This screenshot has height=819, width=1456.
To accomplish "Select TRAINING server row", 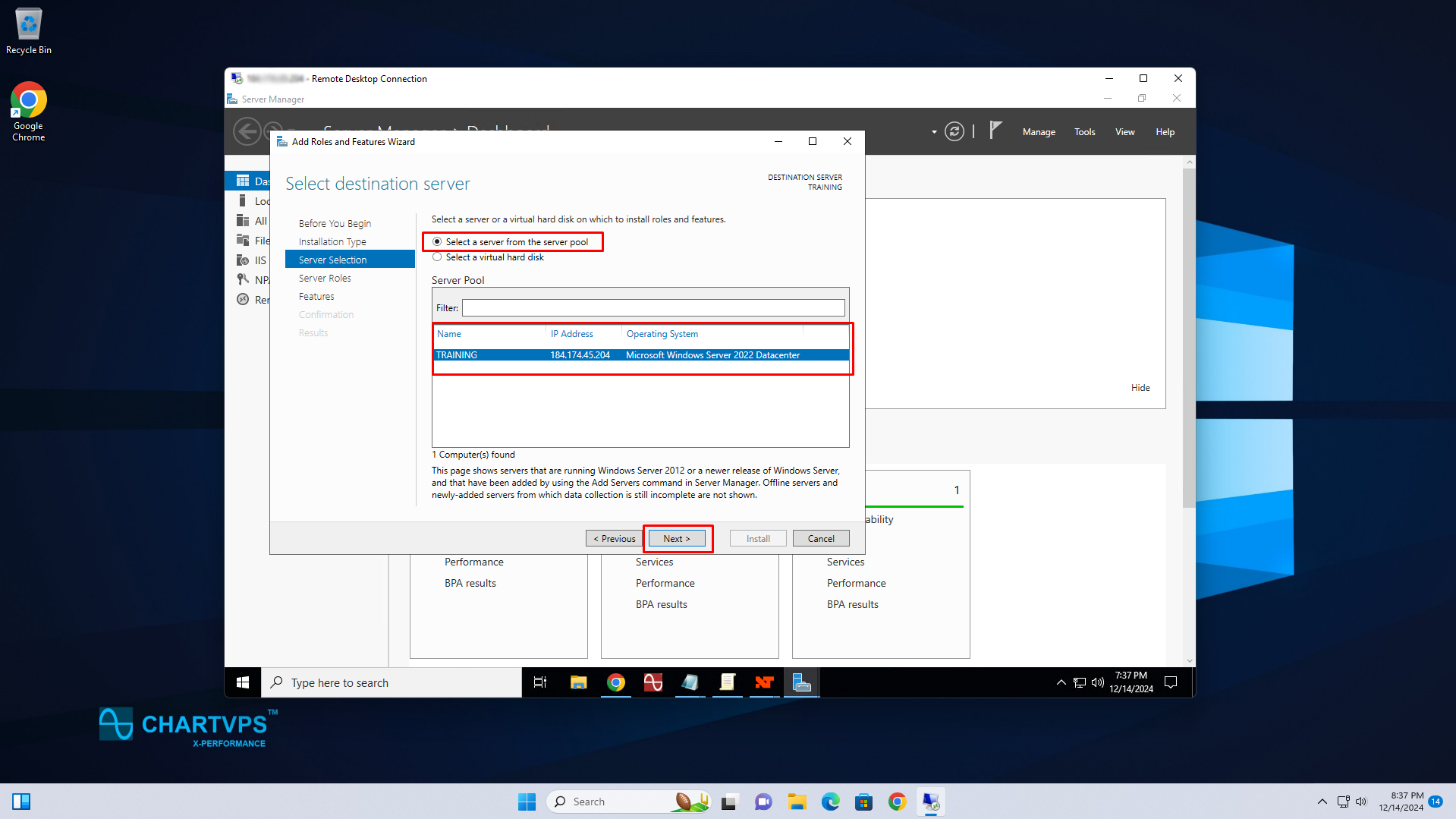I will (x=641, y=354).
